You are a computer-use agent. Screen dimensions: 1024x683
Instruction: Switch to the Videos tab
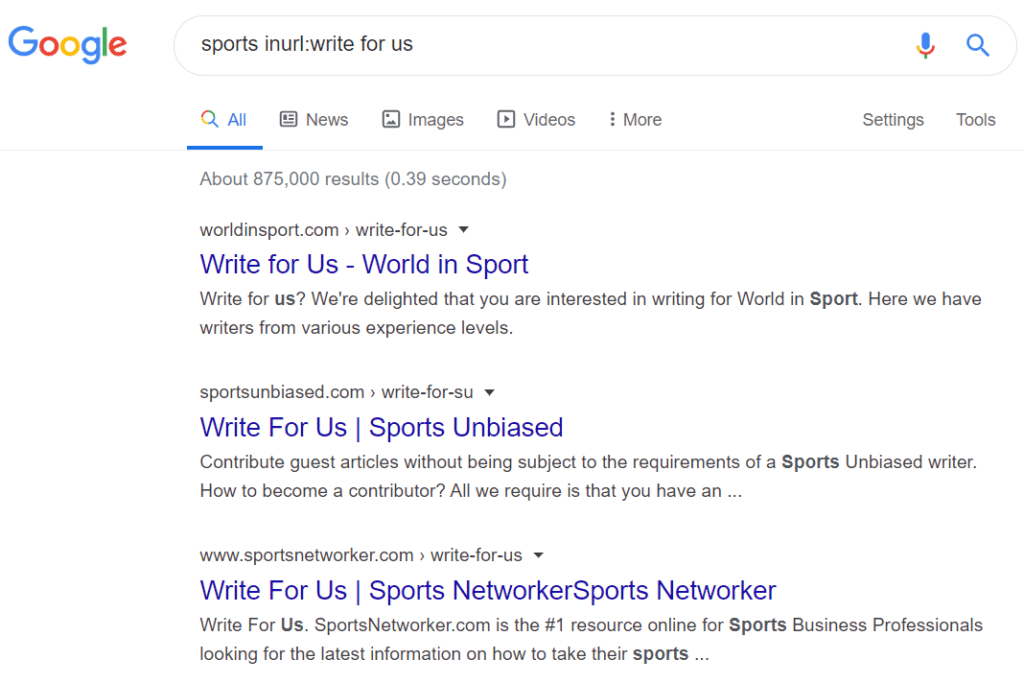click(x=536, y=119)
